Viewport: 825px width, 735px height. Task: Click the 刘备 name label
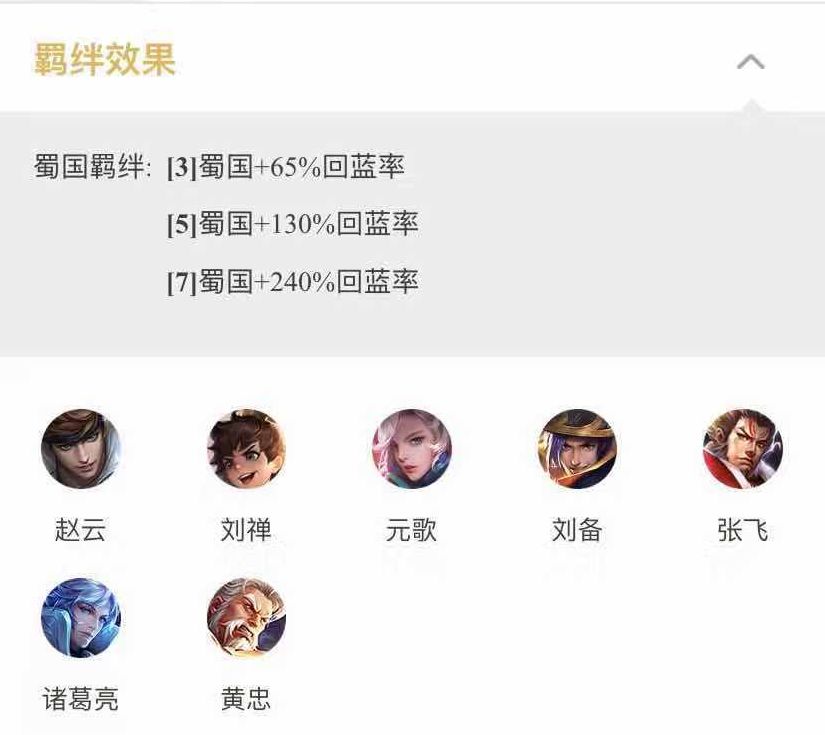pyautogui.click(x=577, y=530)
